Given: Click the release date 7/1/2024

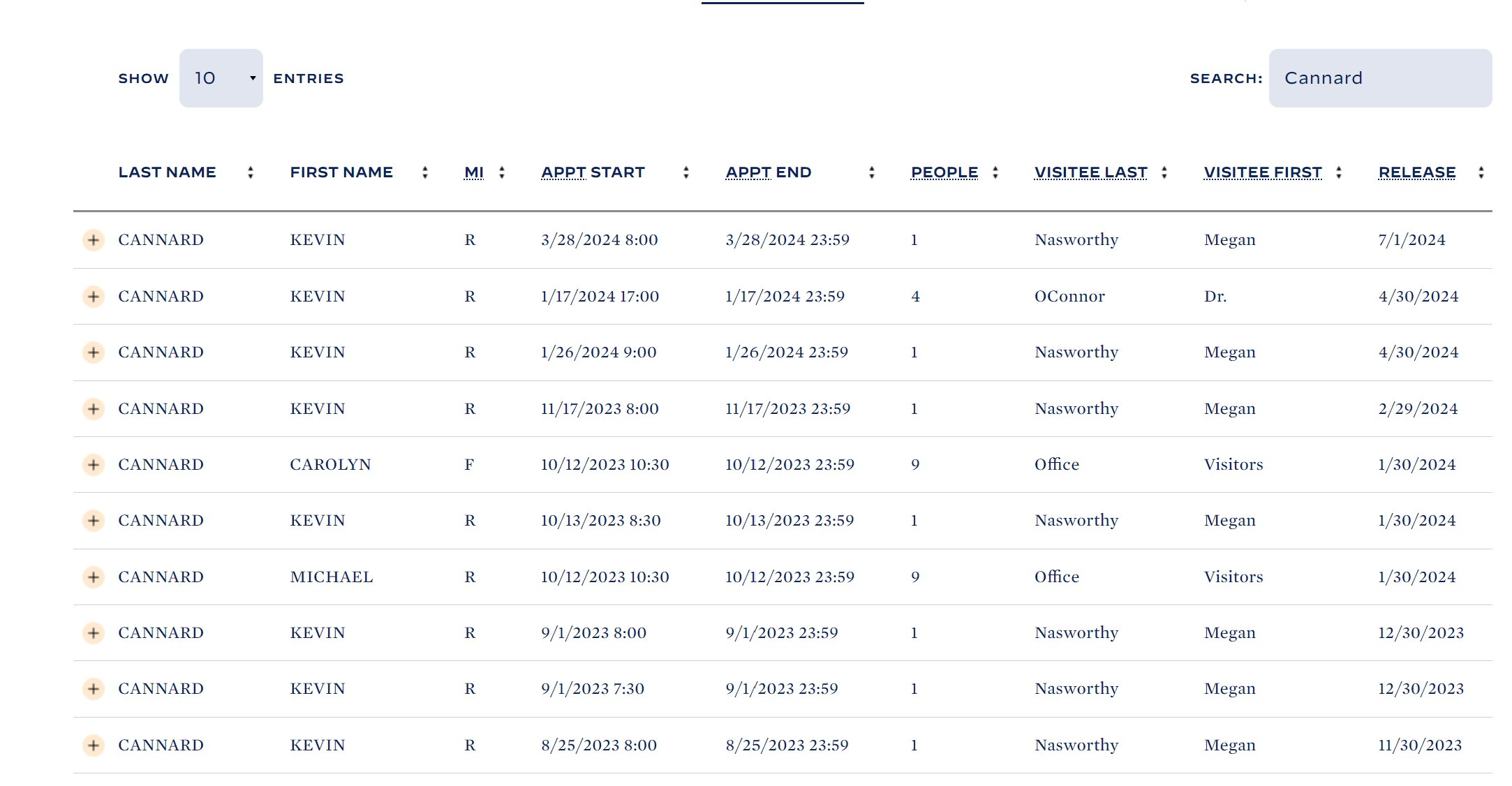Looking at the screenshot, I should click(1411, 240).
